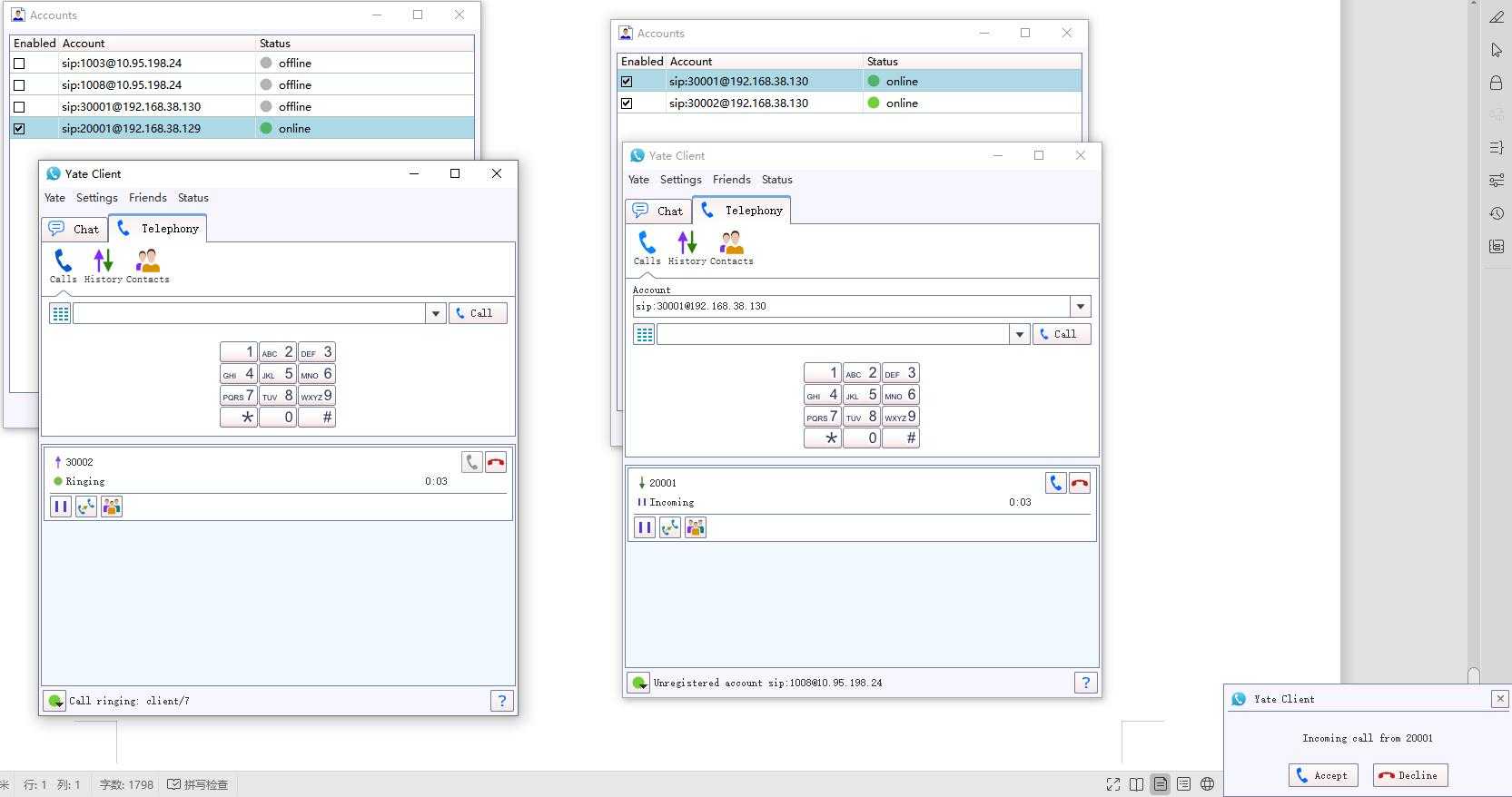Open Status menu in right Yate Client

[776, 180]
